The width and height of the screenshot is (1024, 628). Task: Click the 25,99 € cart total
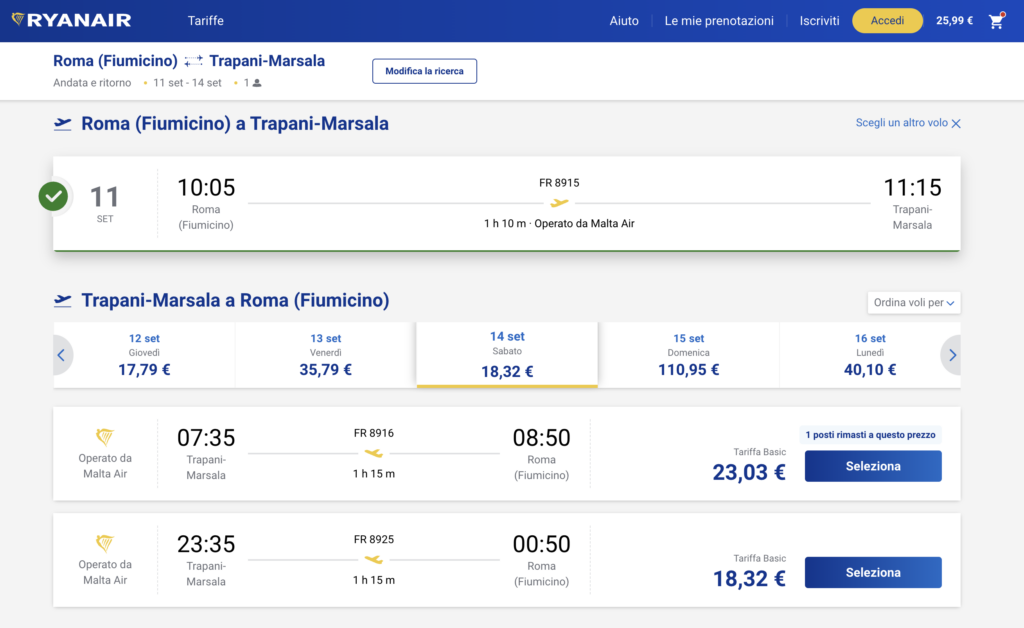click(954, 21)
